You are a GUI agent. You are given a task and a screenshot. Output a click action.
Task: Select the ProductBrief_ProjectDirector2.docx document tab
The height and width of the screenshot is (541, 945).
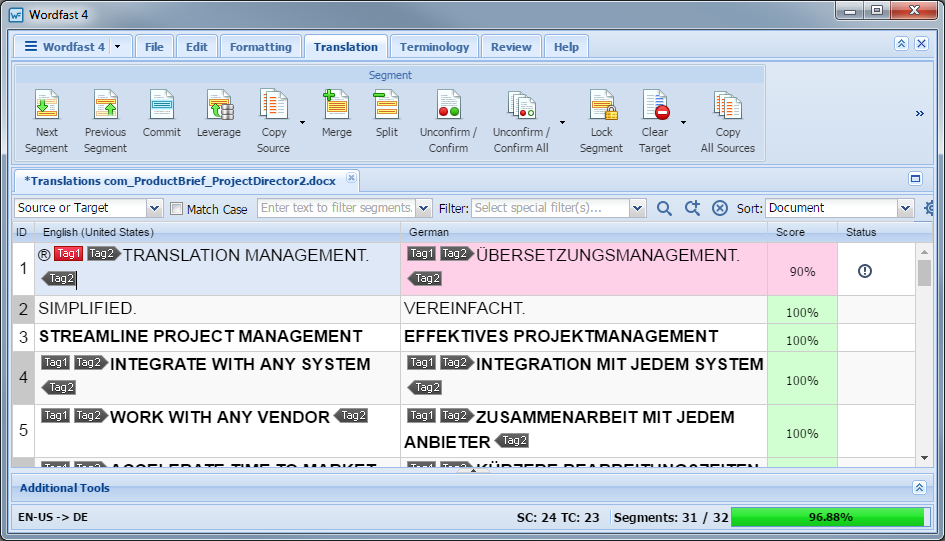tap(180, 181)
